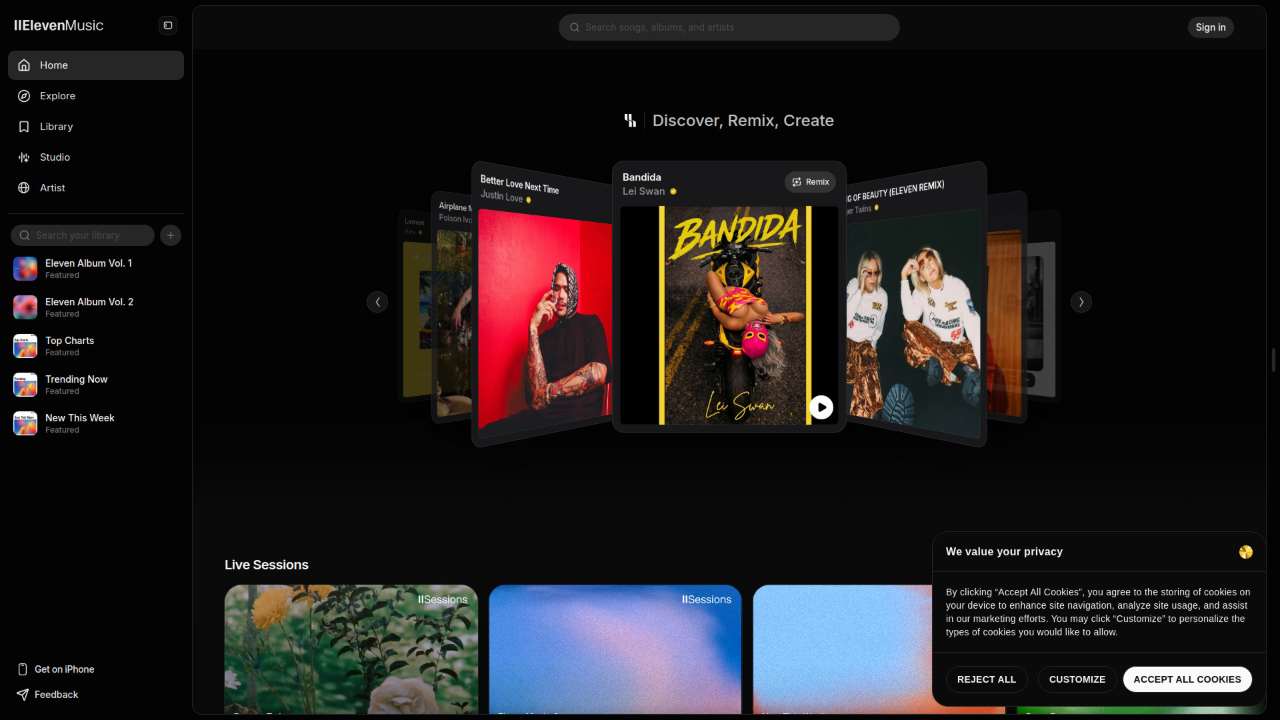1280x720 pixels.
Task: Go to previous carousel card
Action: 377,301
